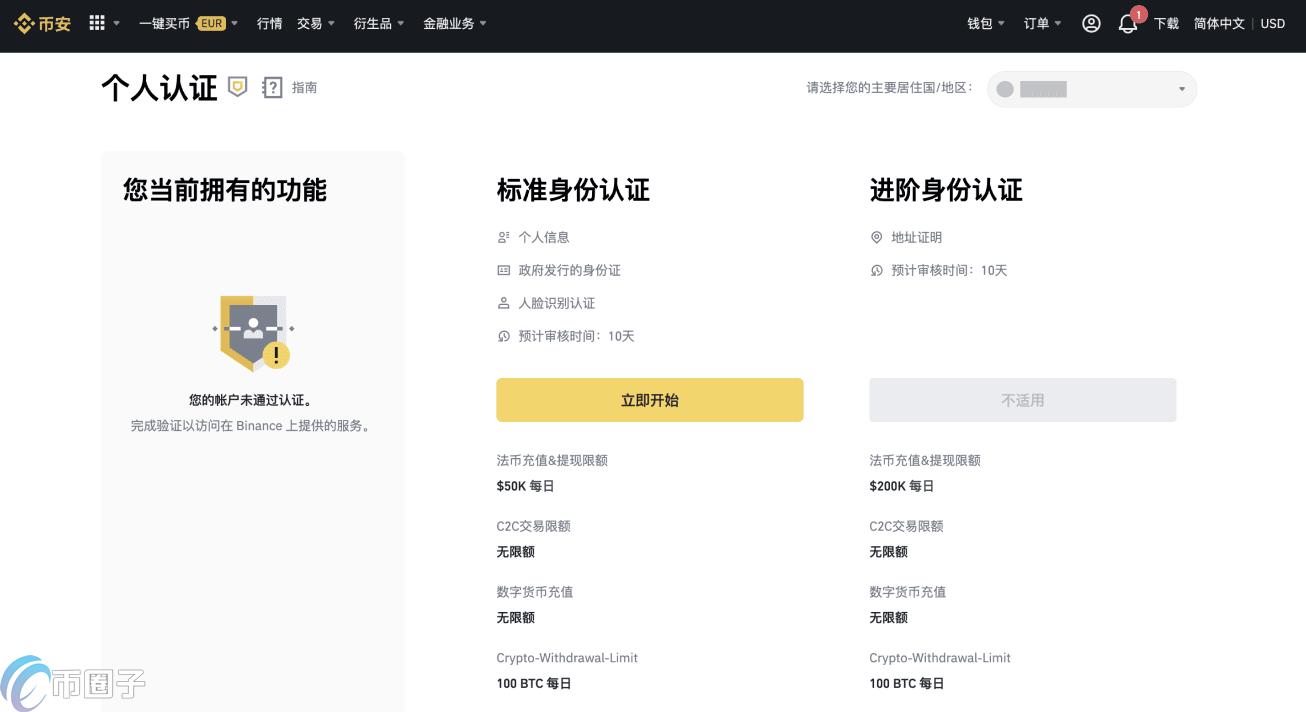Click the face icon beside 人脸识别认证
This screenshot has height=712, width=1306.
pos(503,303)
